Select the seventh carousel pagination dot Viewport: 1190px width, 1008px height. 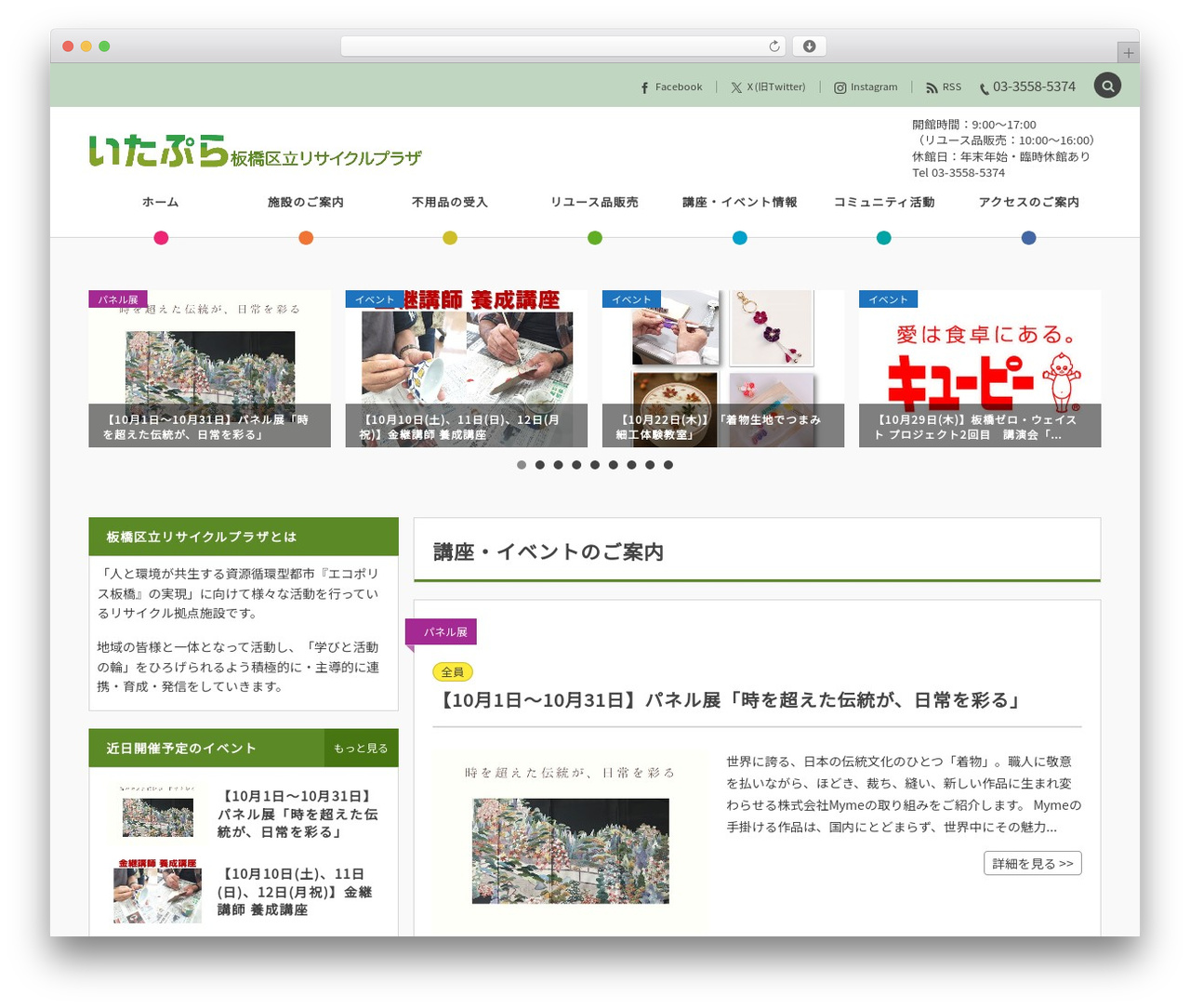pos(631,465)
